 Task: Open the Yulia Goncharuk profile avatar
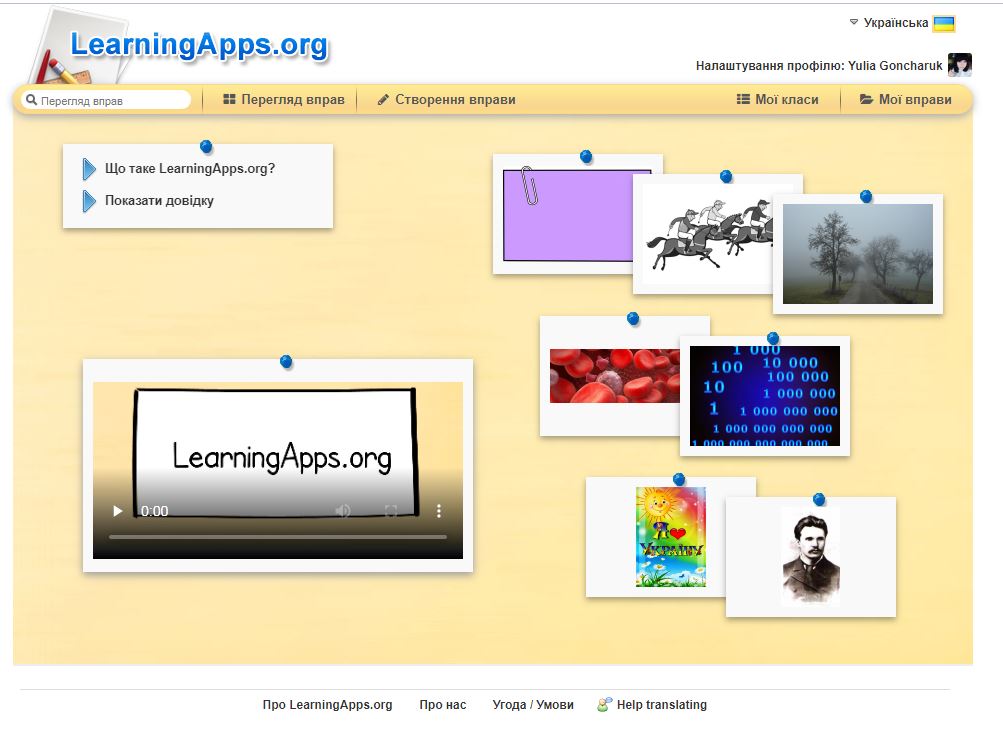960,65
